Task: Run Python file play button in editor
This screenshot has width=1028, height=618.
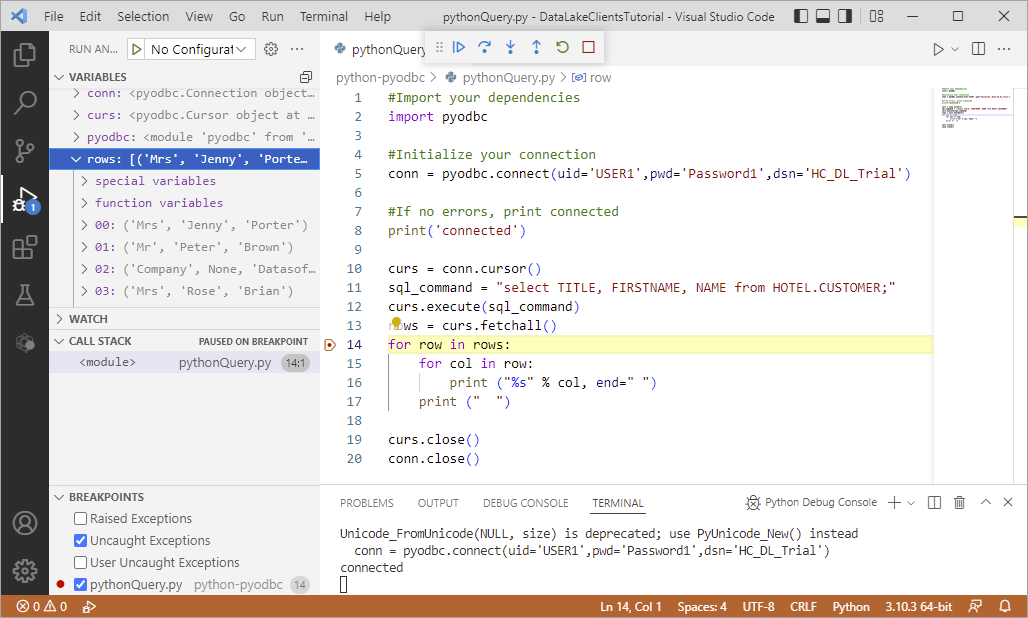Action: coord(938,49)
